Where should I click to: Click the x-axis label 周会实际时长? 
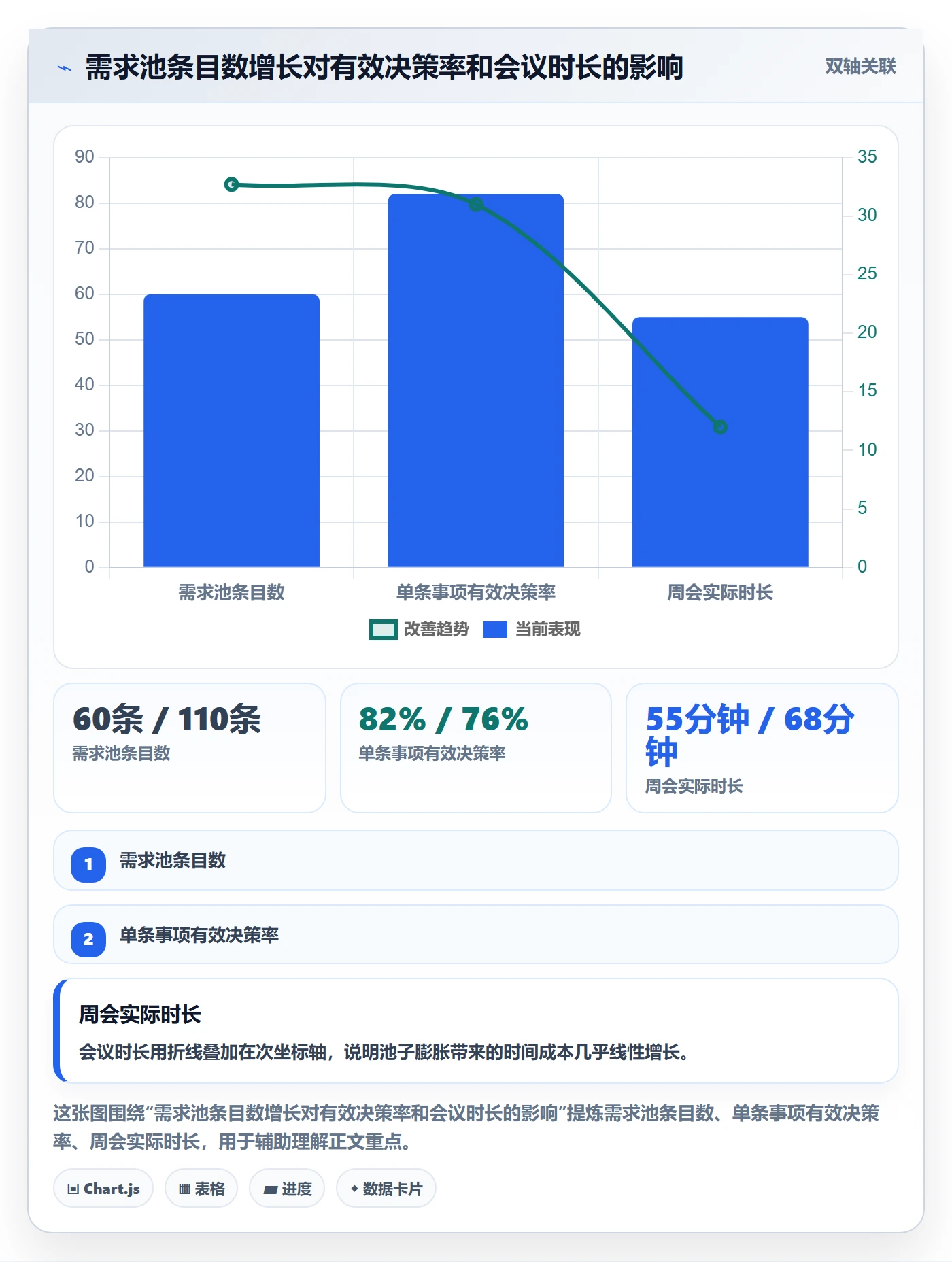pyautogui.click(x=720, y=593)
